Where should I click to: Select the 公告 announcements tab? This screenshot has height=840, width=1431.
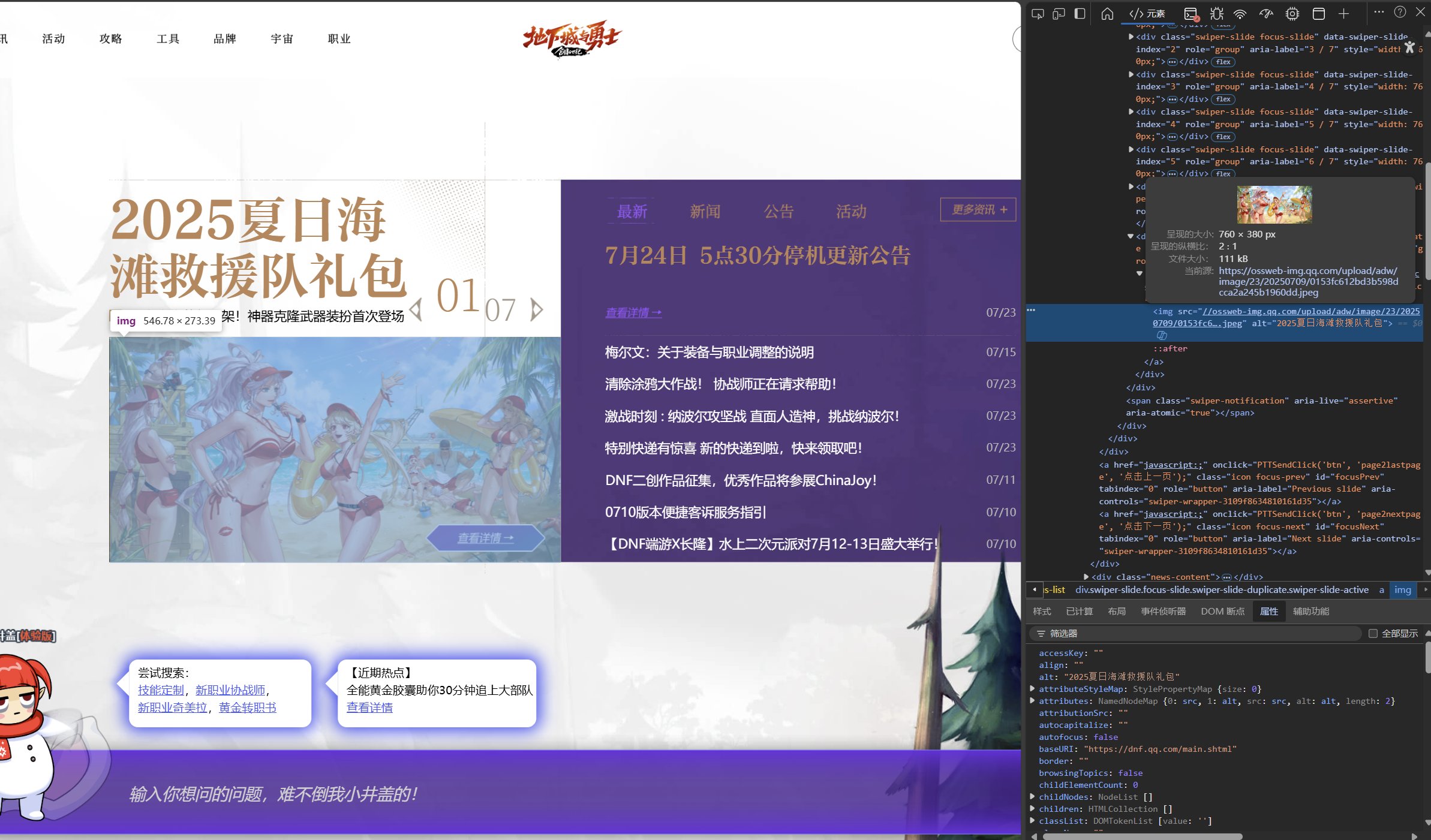pos(778,211)
